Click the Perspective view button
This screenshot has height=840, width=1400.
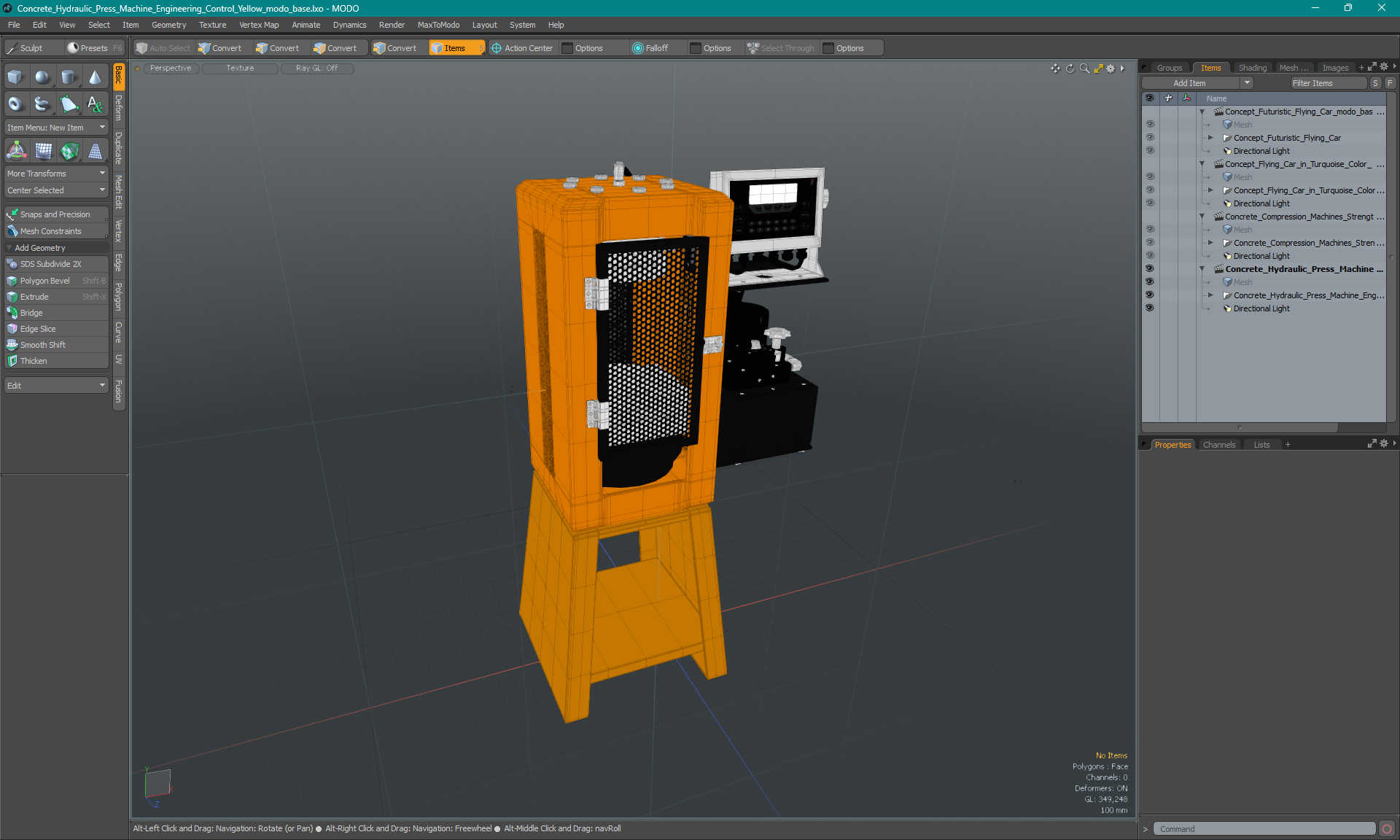(171, 69)
